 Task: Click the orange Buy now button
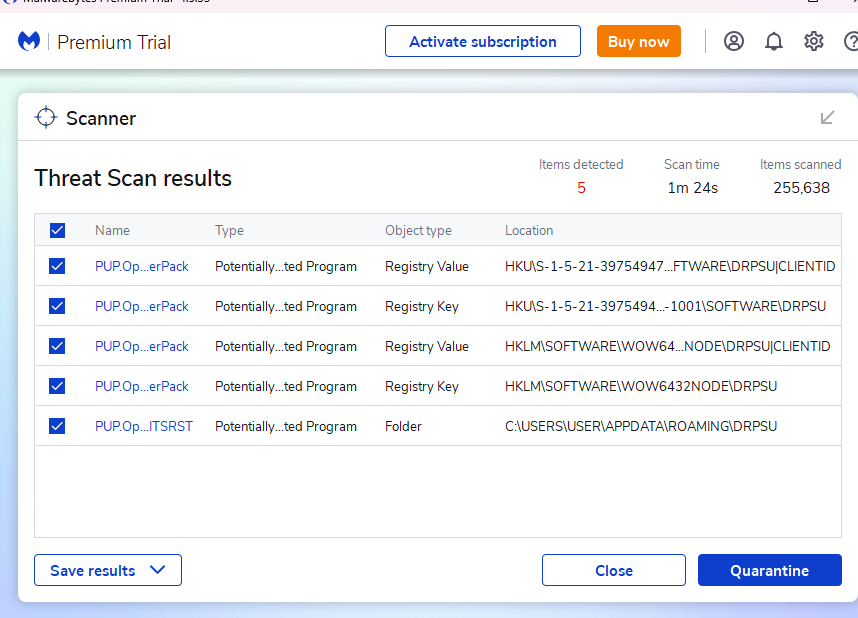click(x=639, y=41)
